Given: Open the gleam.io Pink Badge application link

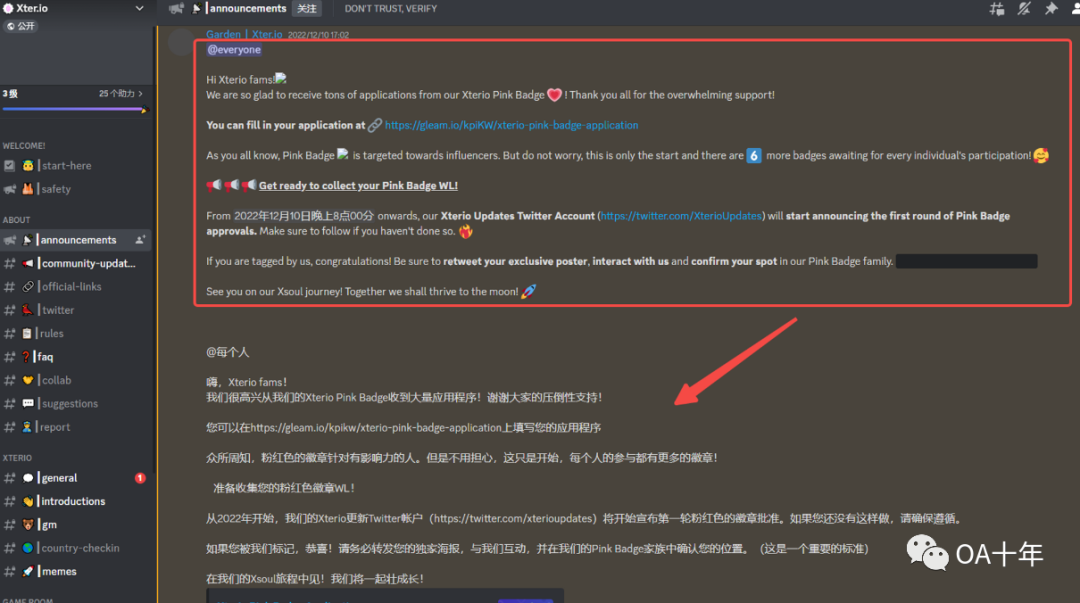Looking at the screenshot, I should click(x=511, y=125).
